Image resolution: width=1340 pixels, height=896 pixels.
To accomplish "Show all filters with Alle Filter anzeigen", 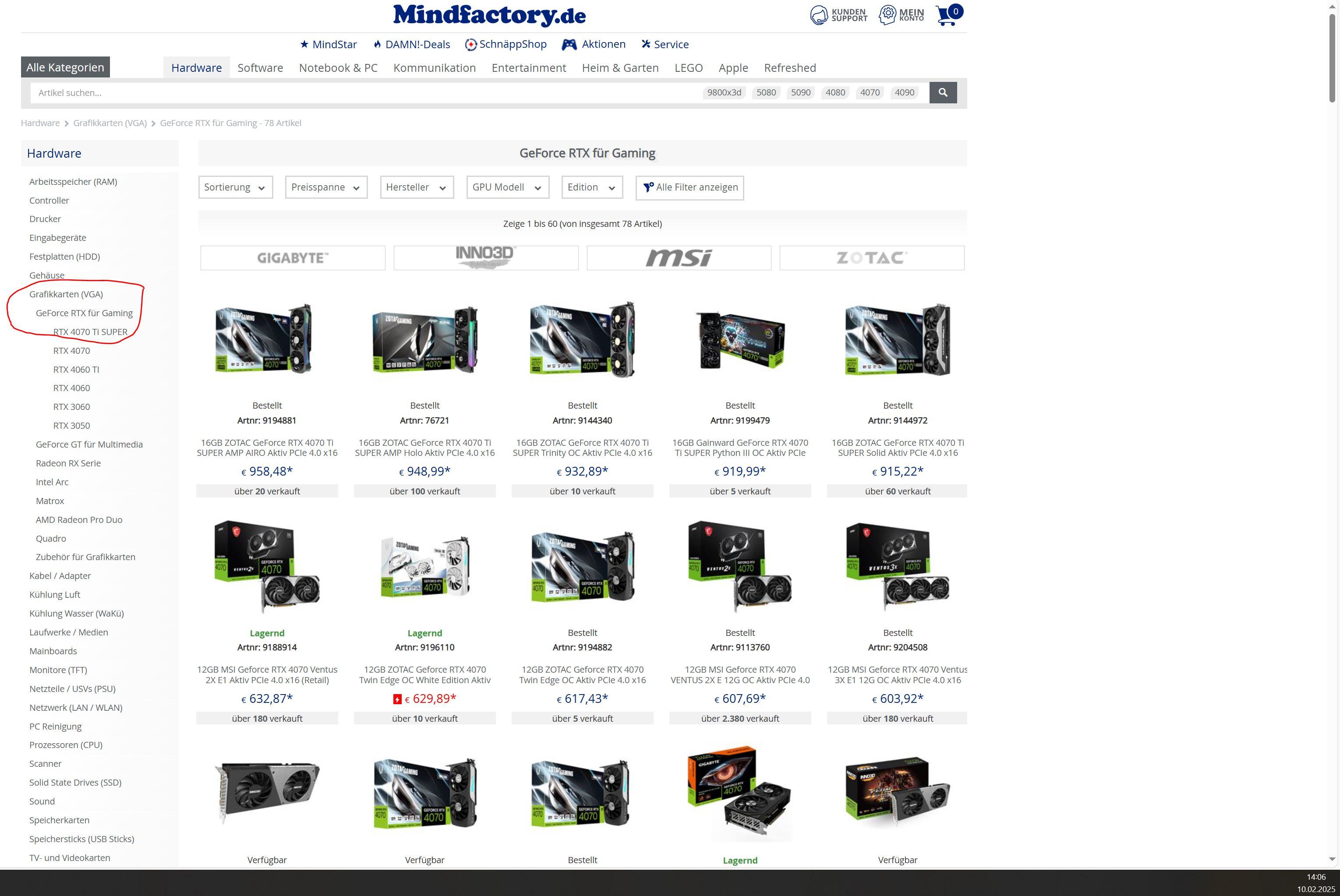I will coord(690,187).
